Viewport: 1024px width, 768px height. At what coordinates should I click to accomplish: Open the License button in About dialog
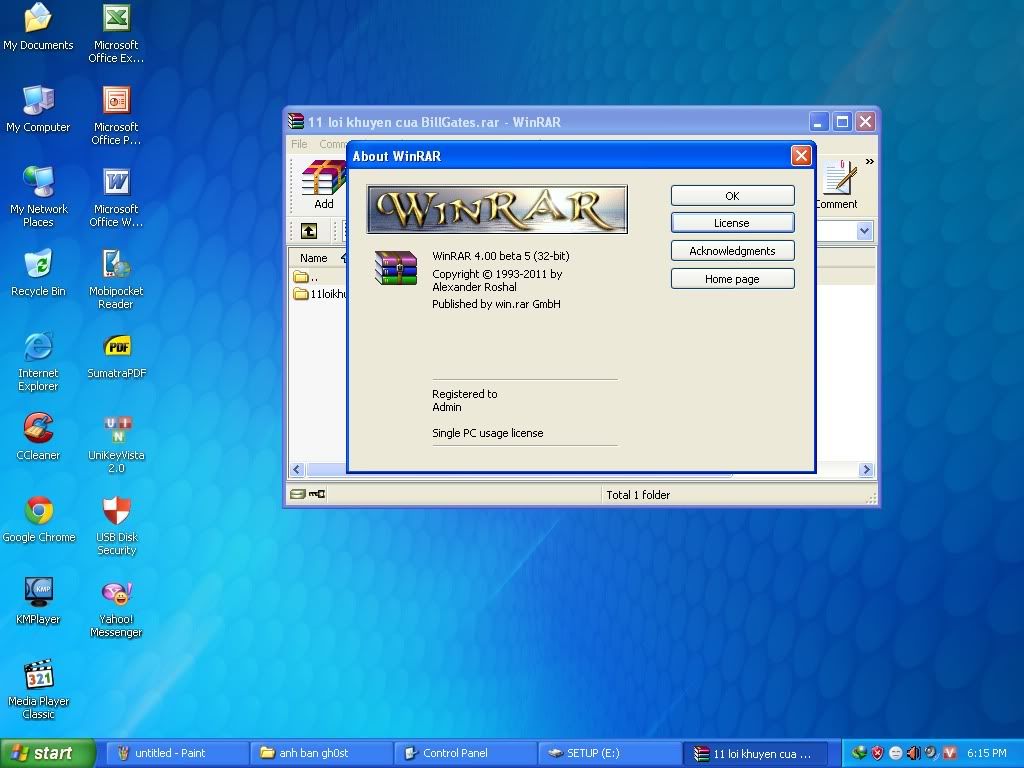point(732,223)
